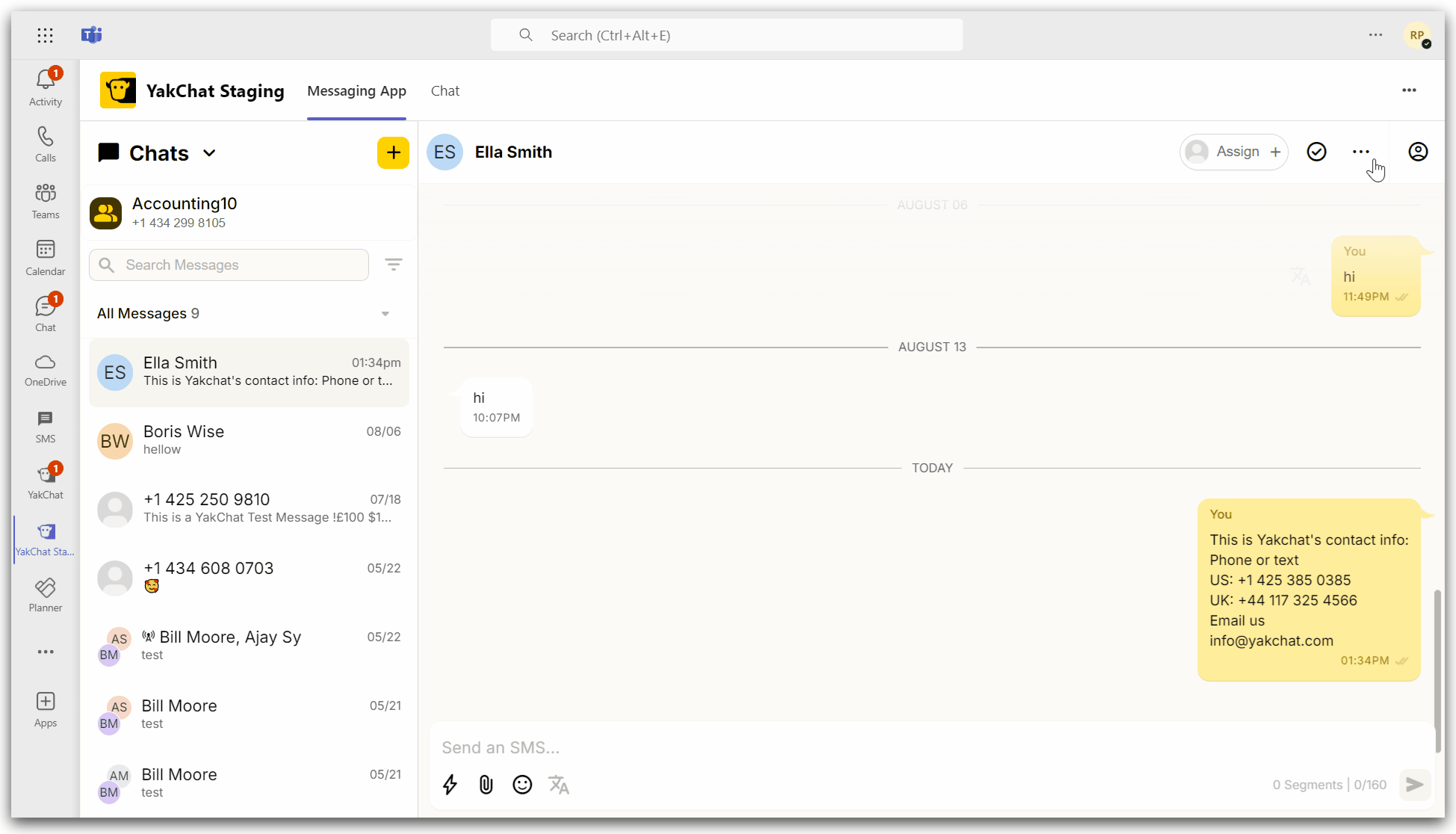This screenshot has height=834, width=1456.
Task: Open Bill Moore, Ajay Sy group chat
Action: pos(249,646)
